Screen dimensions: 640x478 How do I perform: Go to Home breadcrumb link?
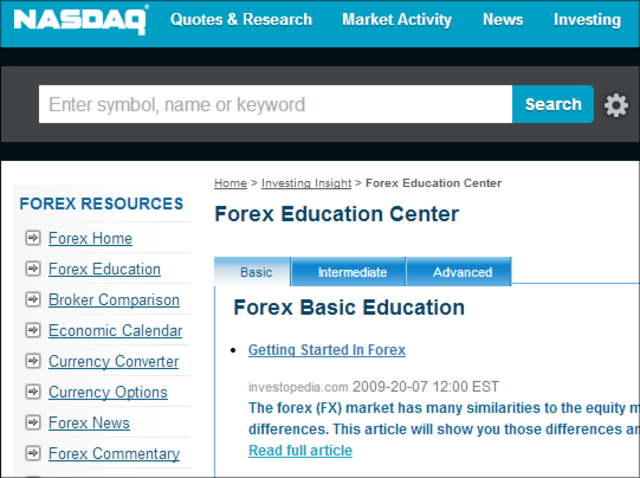point(231,183)
